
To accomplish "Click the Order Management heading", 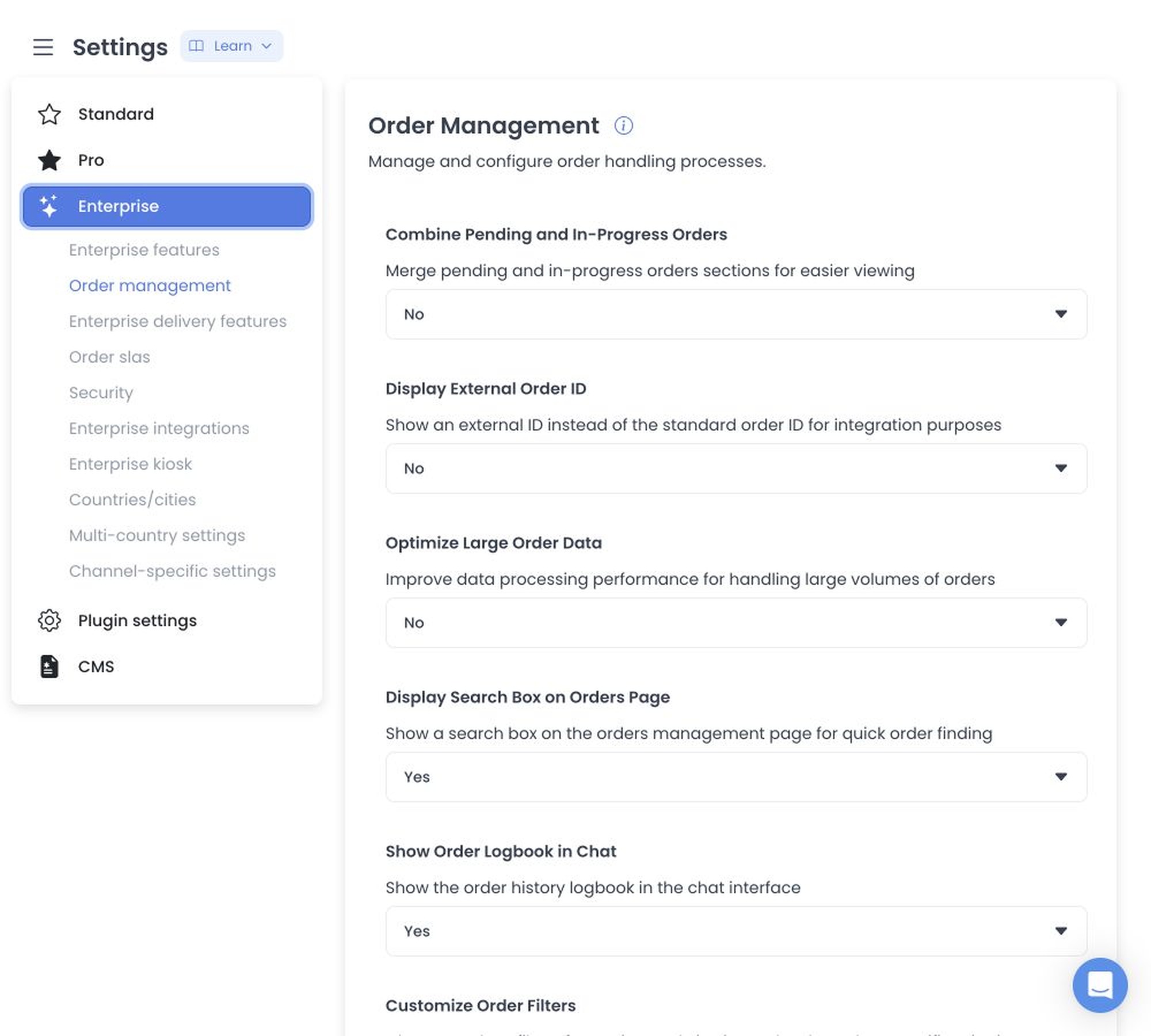I will (483, 125).
